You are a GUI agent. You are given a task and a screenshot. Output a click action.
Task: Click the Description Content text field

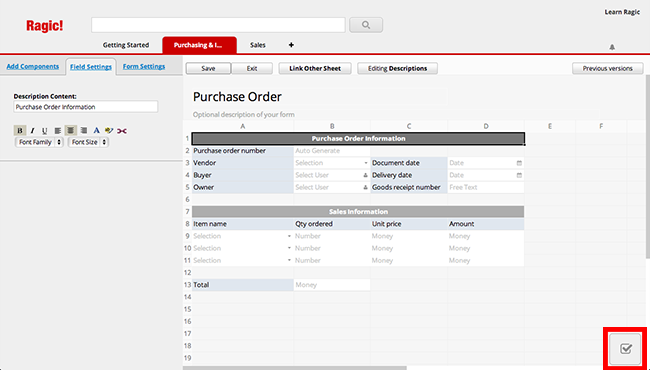85,107
